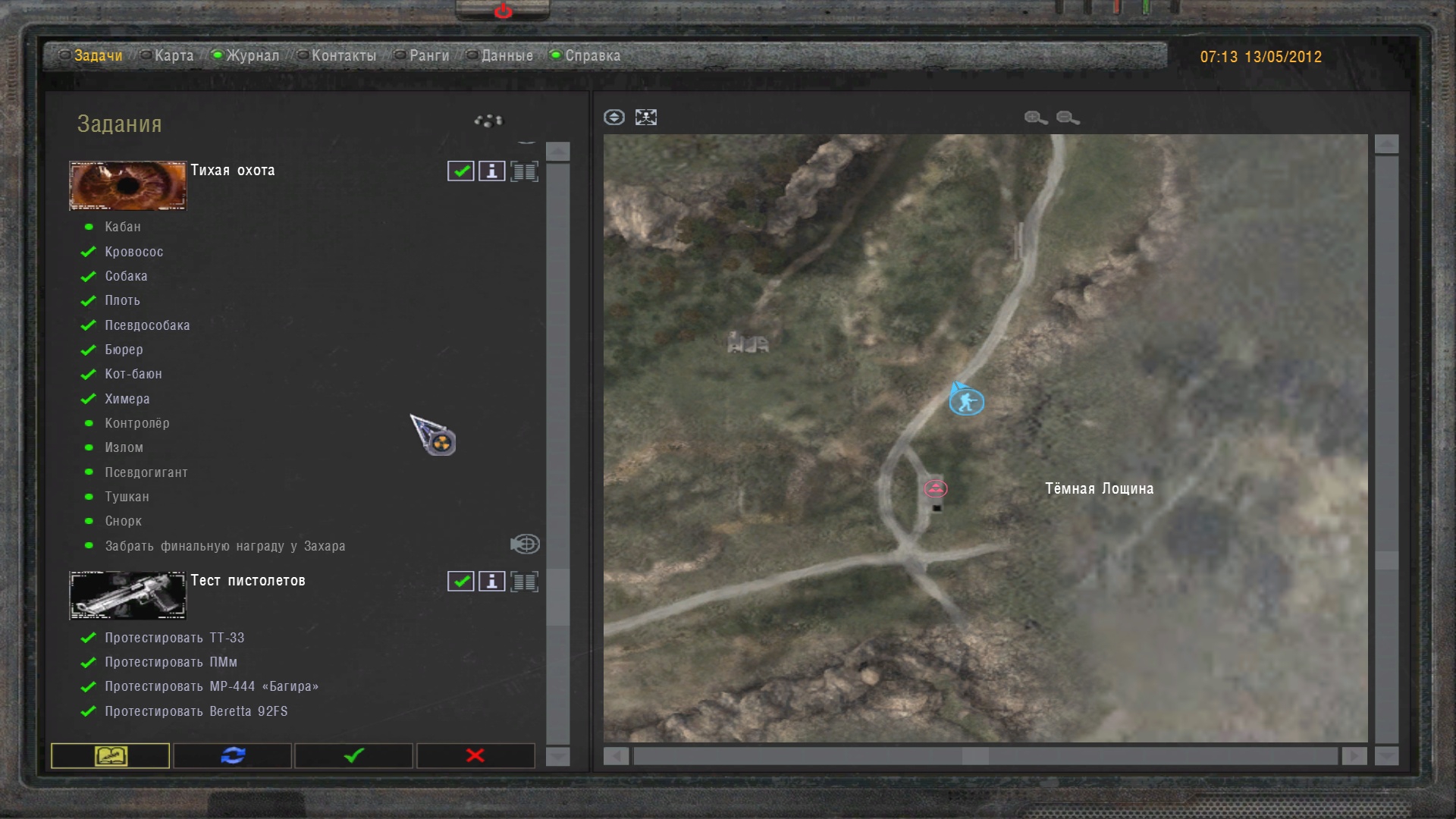
Task: Click the quest list vertical scrollbar track
Action: [557, 453]
